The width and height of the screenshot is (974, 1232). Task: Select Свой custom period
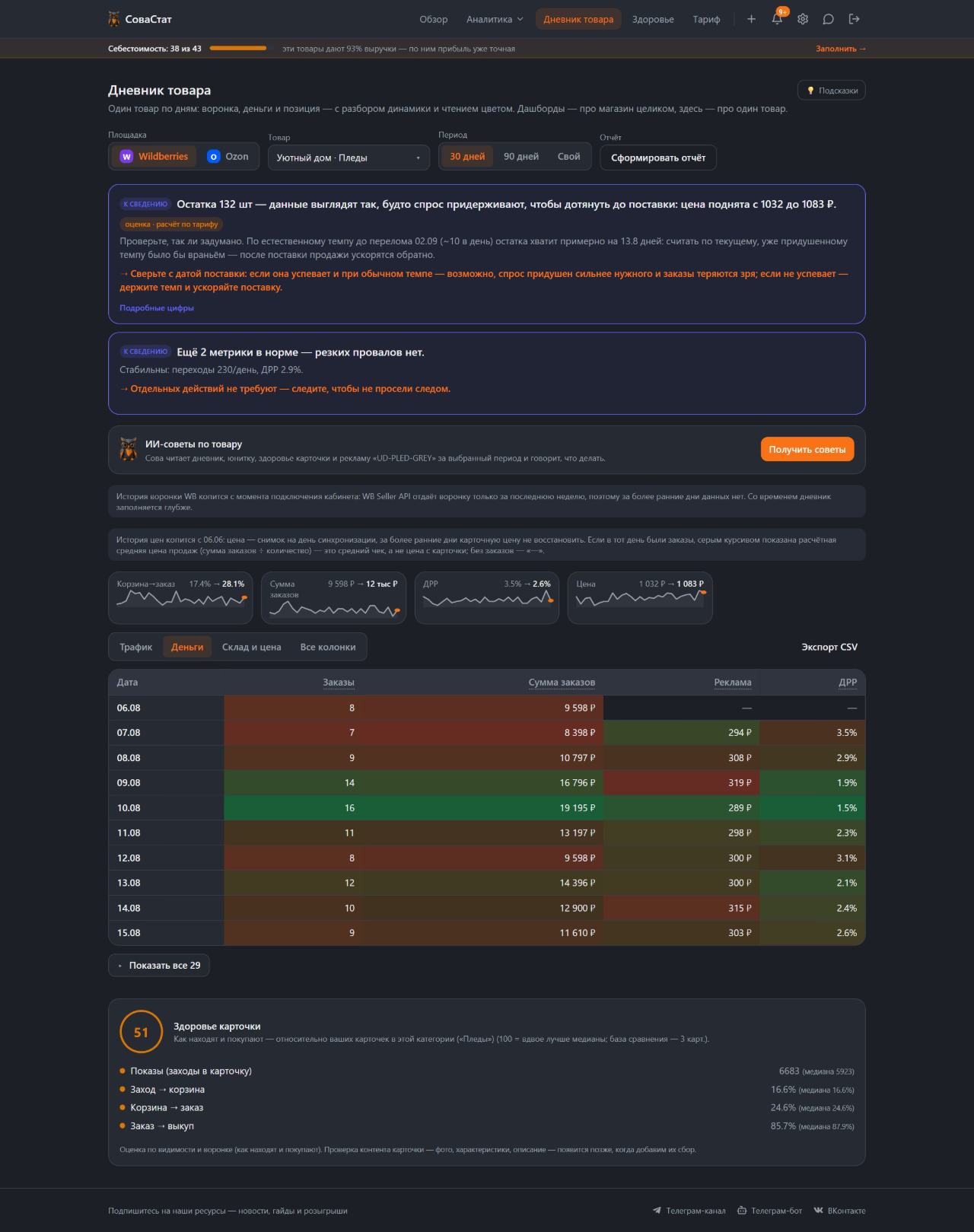click(568, 157)
